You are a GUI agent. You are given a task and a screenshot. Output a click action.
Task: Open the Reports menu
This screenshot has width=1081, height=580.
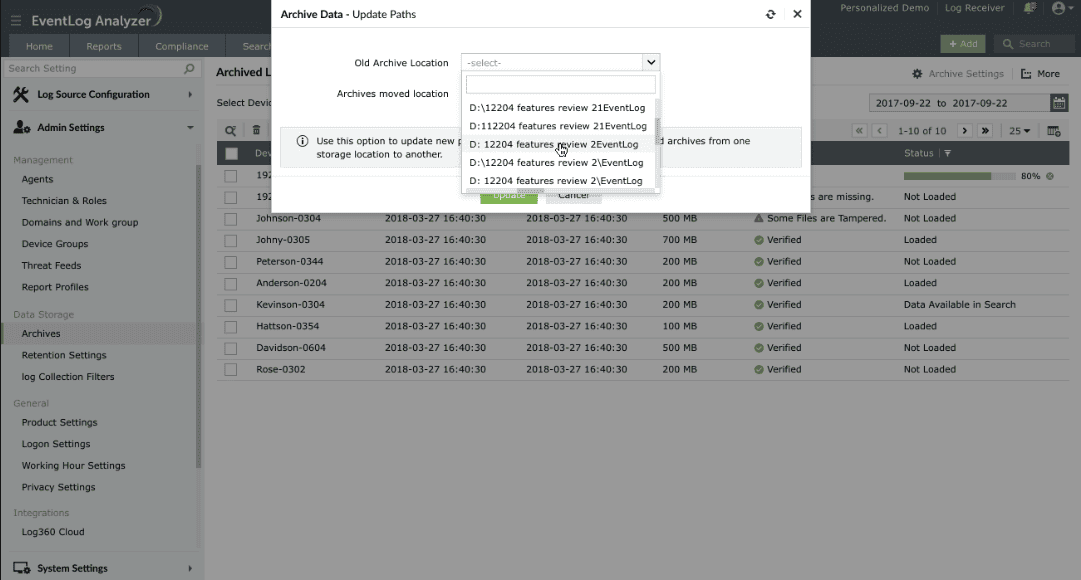103,45
